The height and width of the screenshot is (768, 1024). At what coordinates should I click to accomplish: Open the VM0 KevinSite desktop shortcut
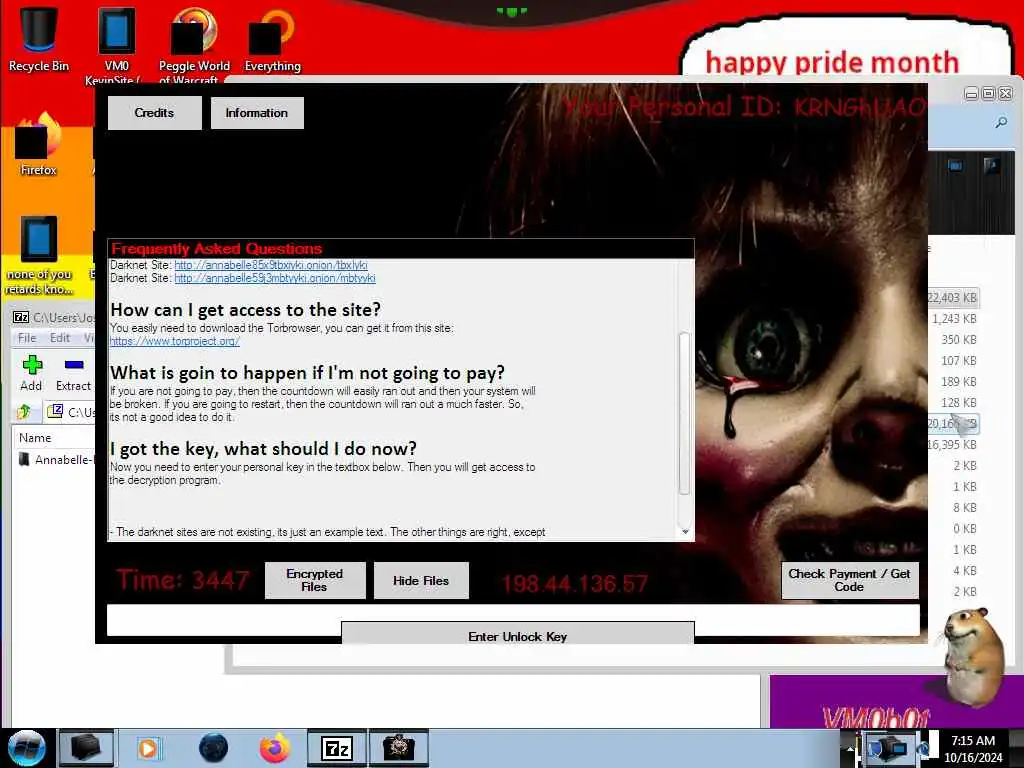(x=116, y=44)
